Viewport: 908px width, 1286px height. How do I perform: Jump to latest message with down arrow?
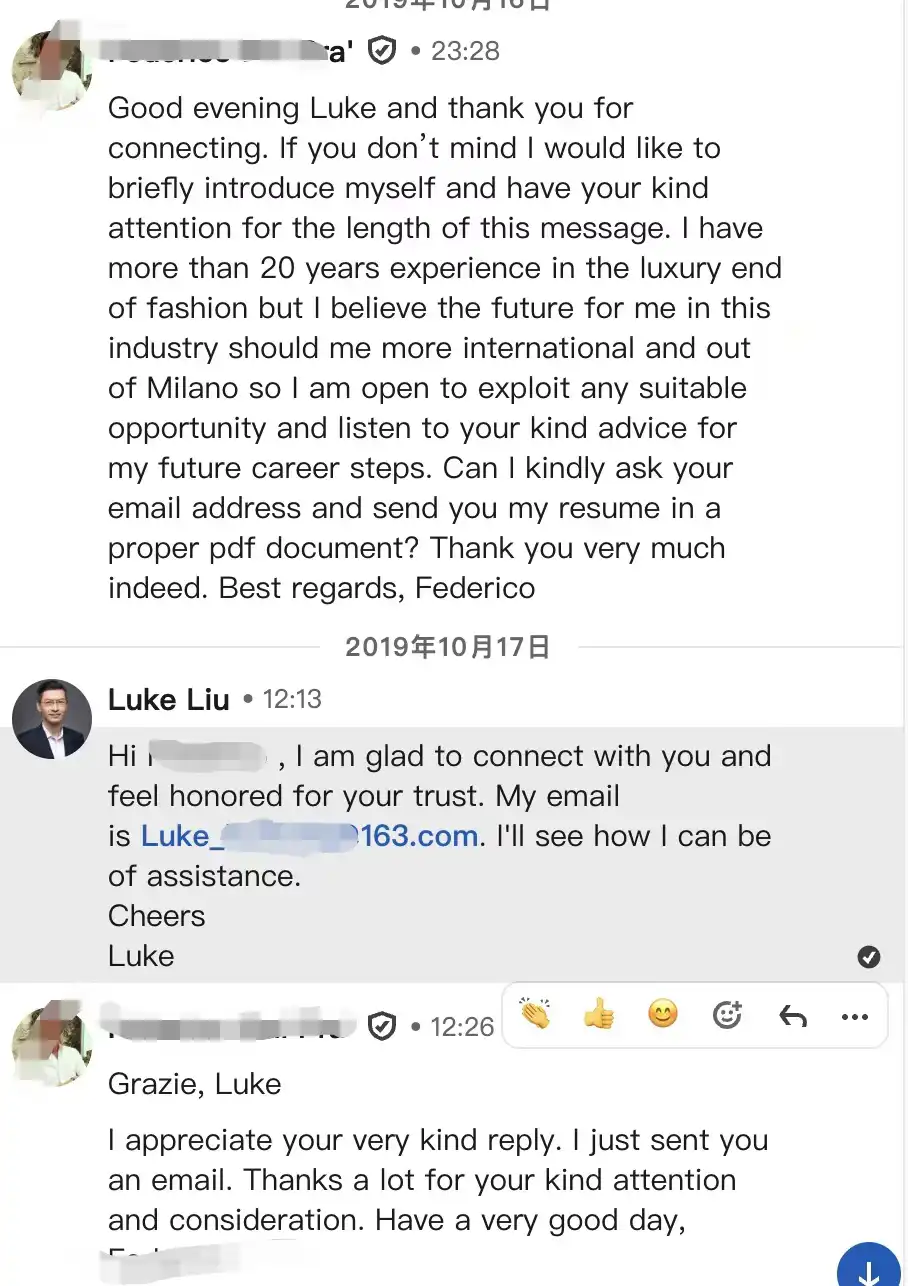869,1266
